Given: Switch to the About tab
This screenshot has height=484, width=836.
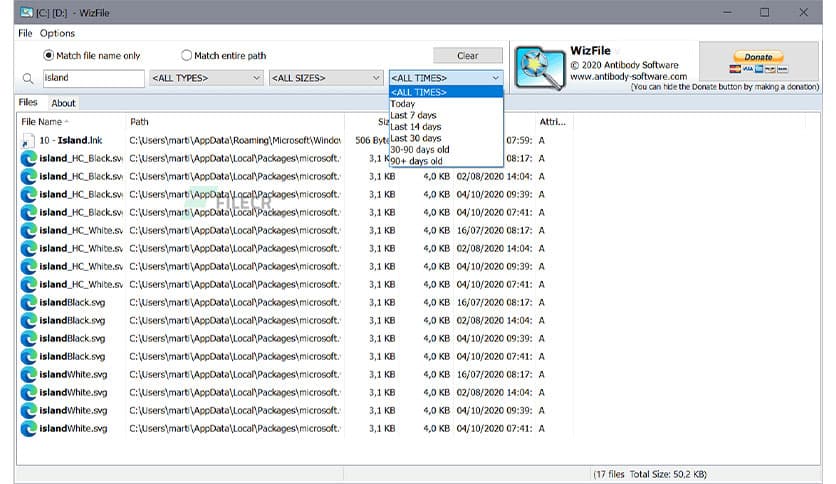Looking at the screenshot, I should tap(63, 103).
